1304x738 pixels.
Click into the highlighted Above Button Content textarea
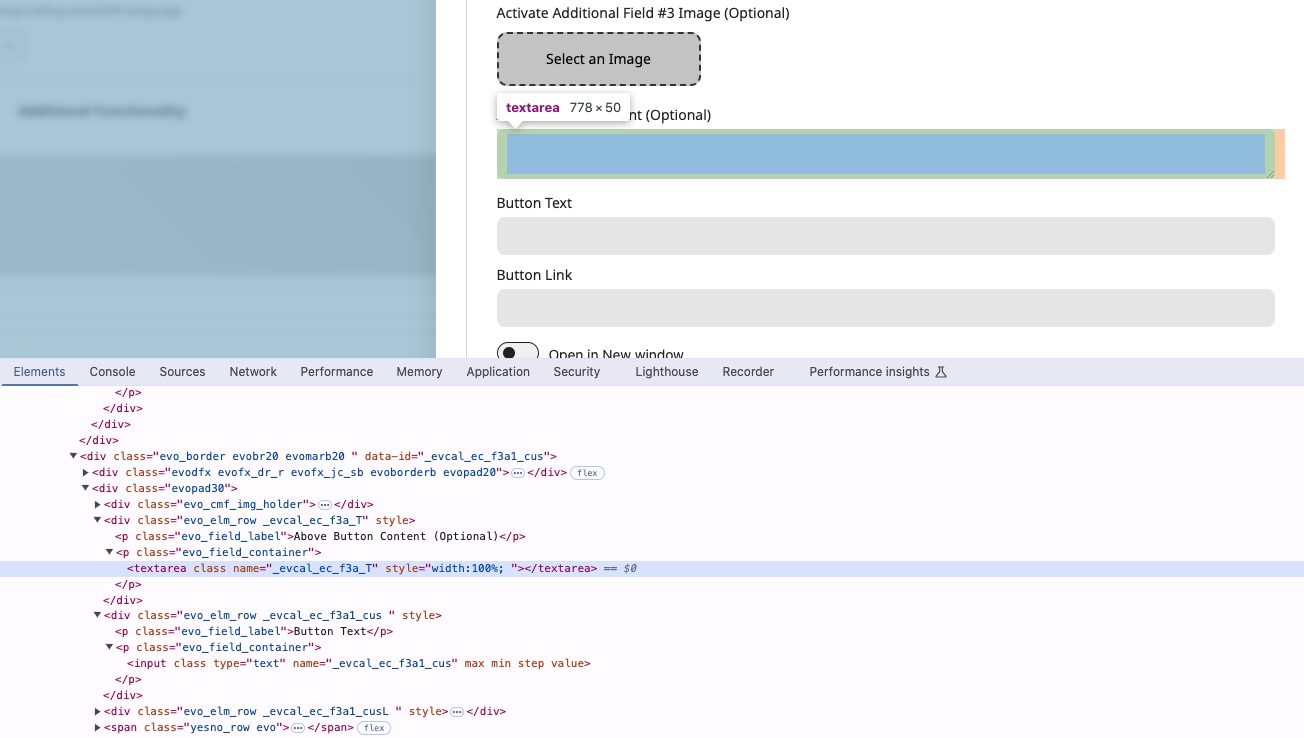(x=886, y=154)
